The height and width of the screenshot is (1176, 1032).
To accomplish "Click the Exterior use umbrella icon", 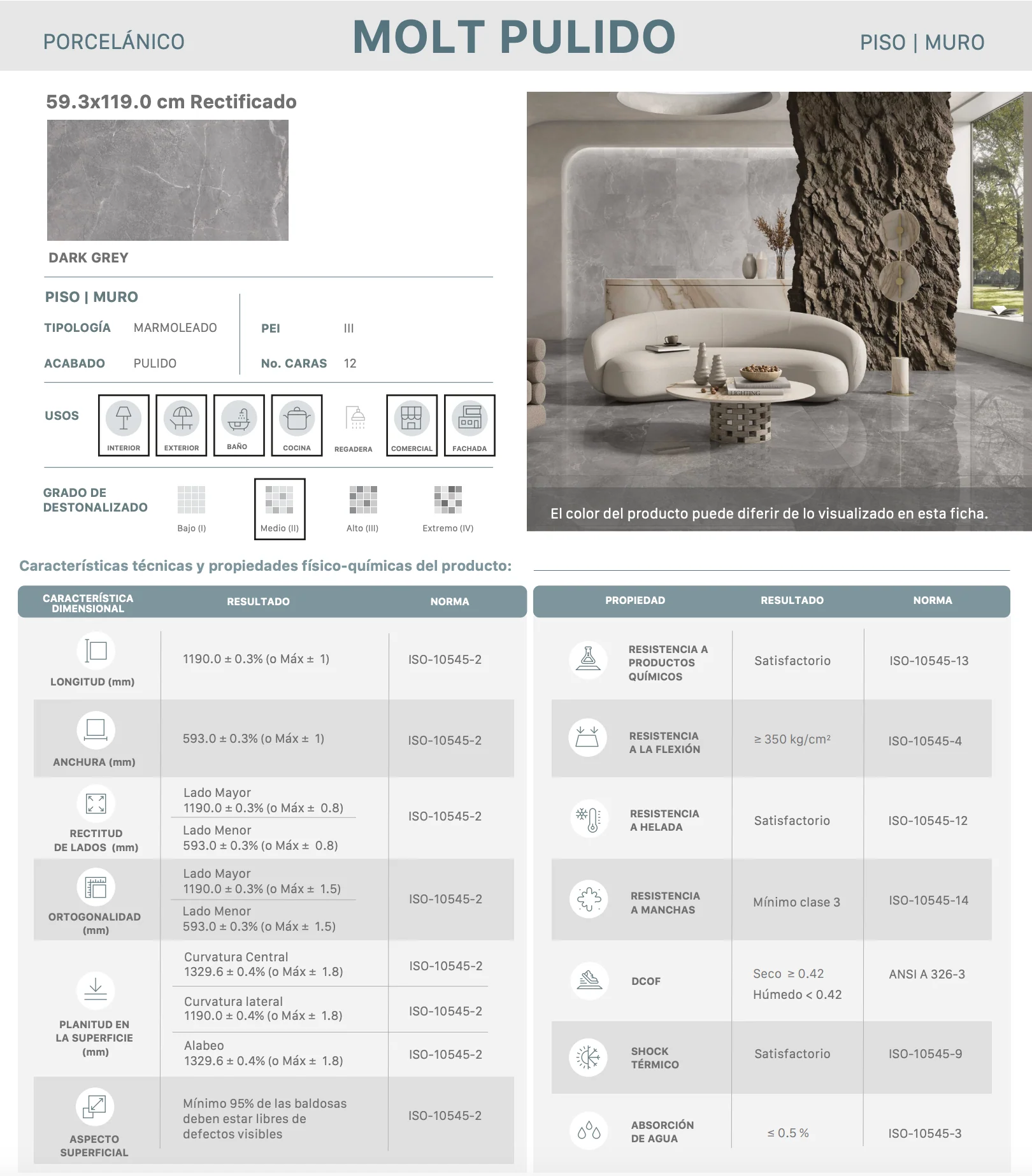I will click(182, 419).
